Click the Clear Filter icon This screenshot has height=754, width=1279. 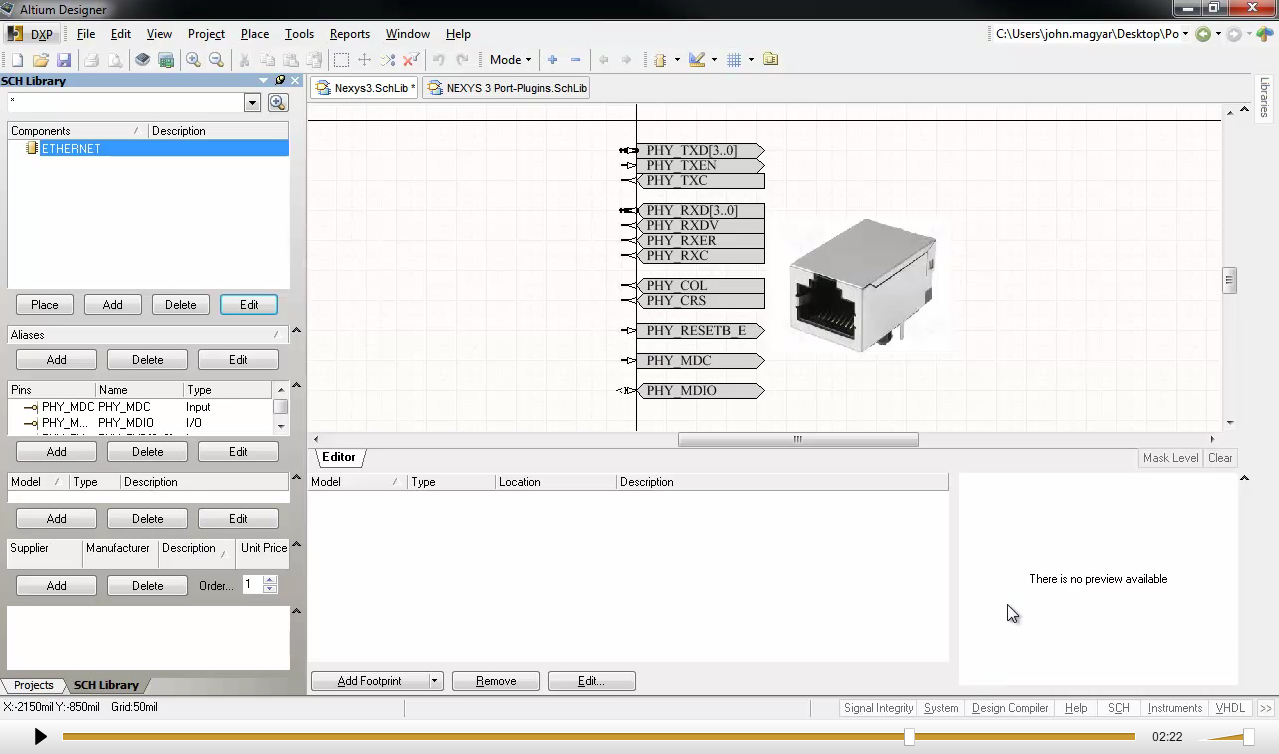(x=410, y=60)
